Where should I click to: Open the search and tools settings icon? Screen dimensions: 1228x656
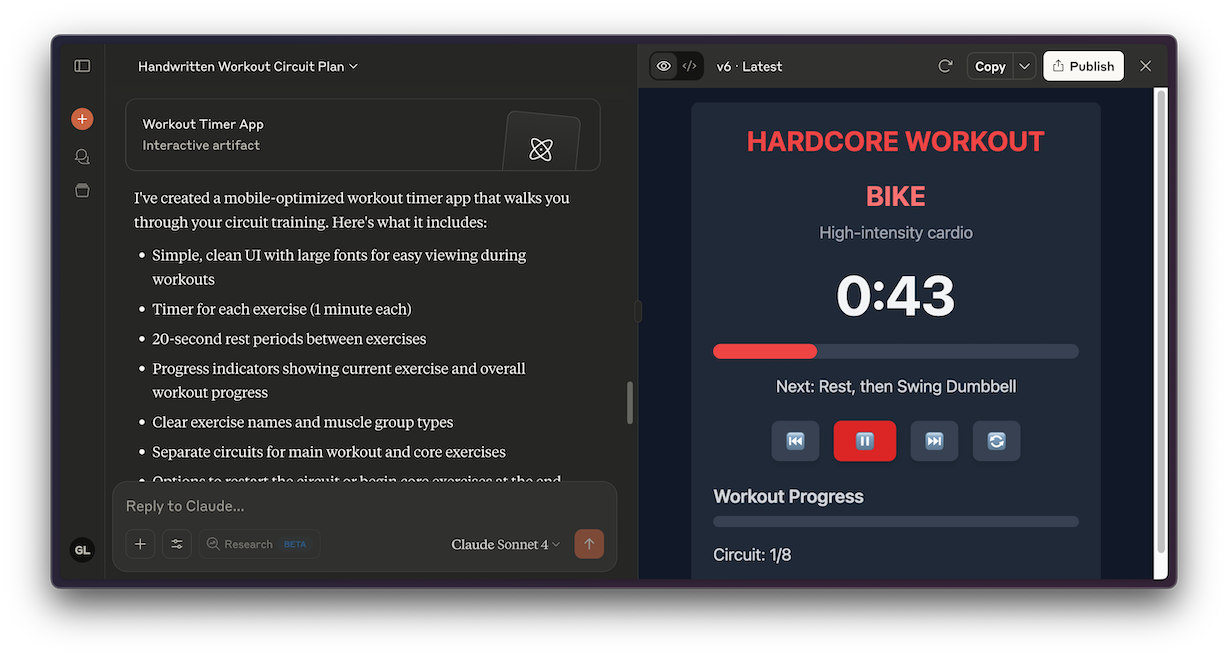click(x=177, y=544)
